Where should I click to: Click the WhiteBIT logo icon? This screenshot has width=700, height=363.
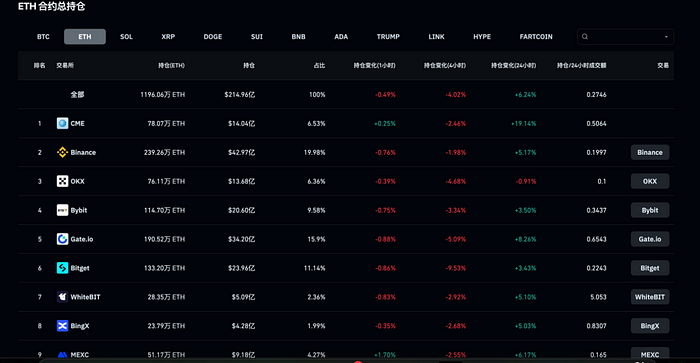point(62,297)
